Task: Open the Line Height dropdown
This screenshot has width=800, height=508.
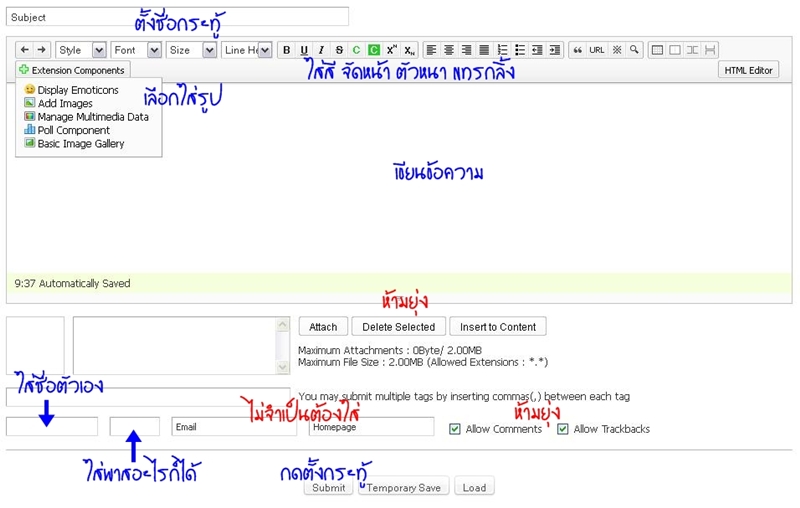Action: [246, 50]
